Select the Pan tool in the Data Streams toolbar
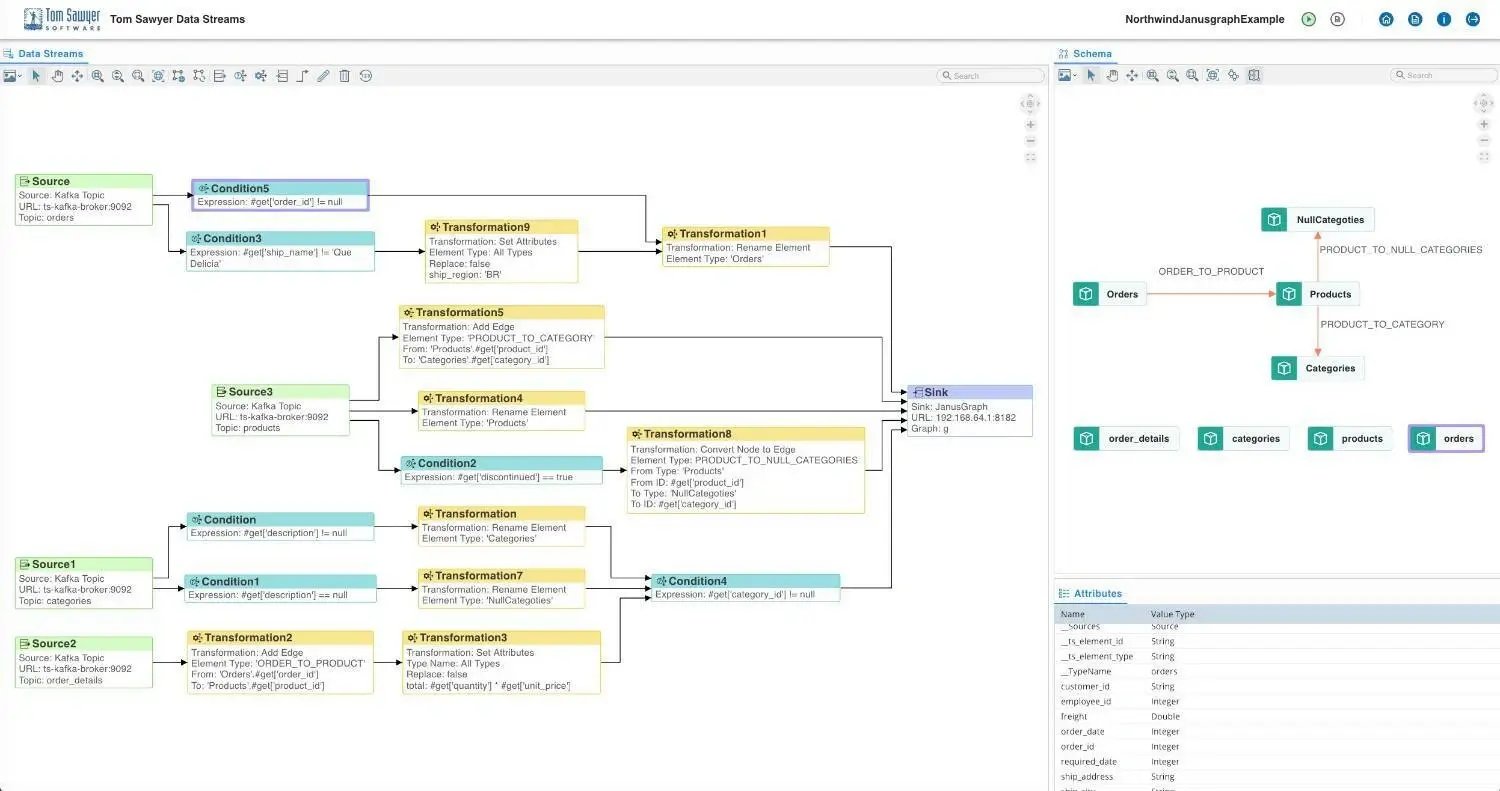The width and height of the screenshot is (1500, 791). (57, 75)
